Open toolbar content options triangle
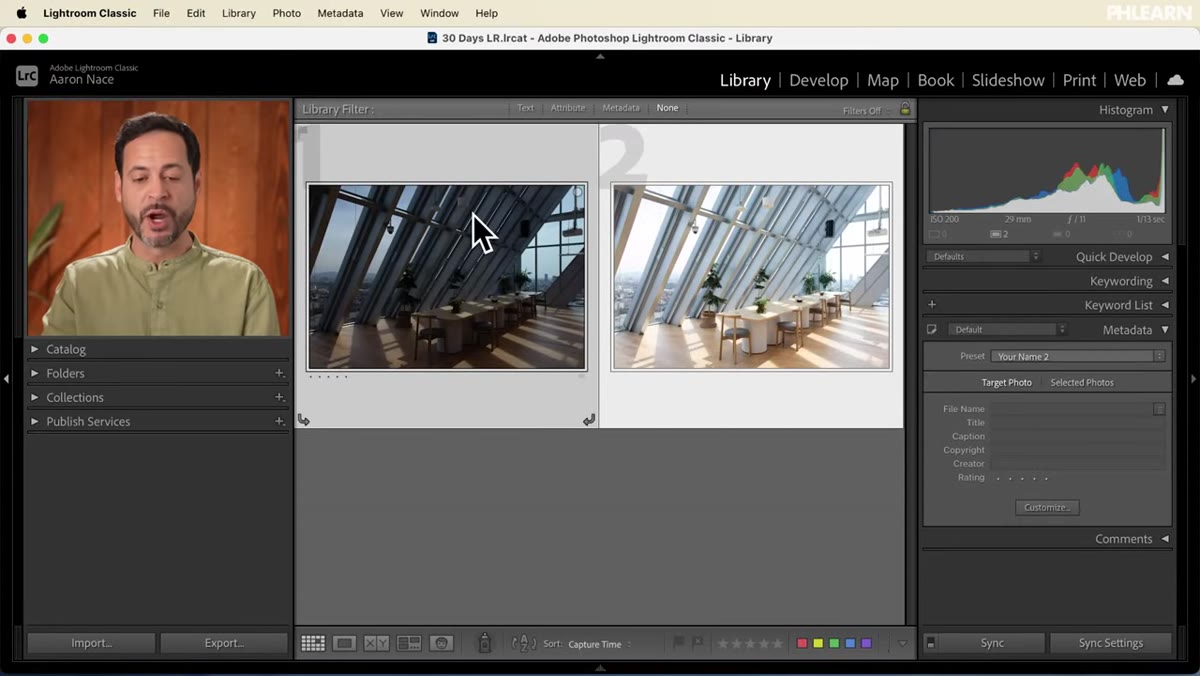 tap(902, 644)
